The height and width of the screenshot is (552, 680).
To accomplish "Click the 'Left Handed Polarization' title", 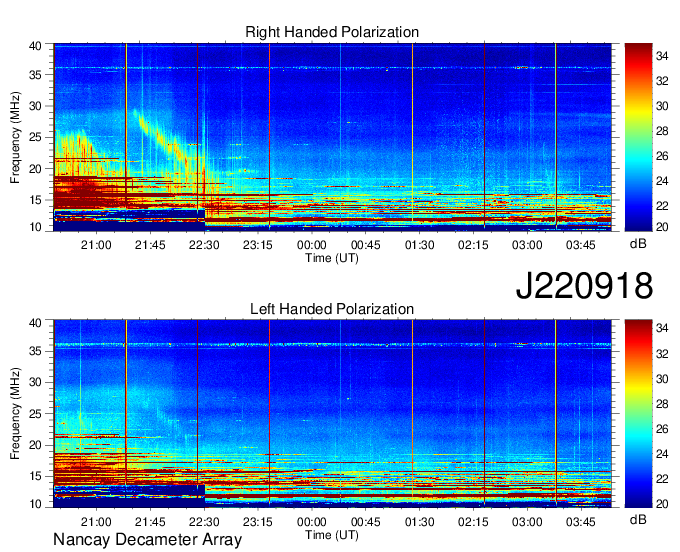I will [332, 309].
